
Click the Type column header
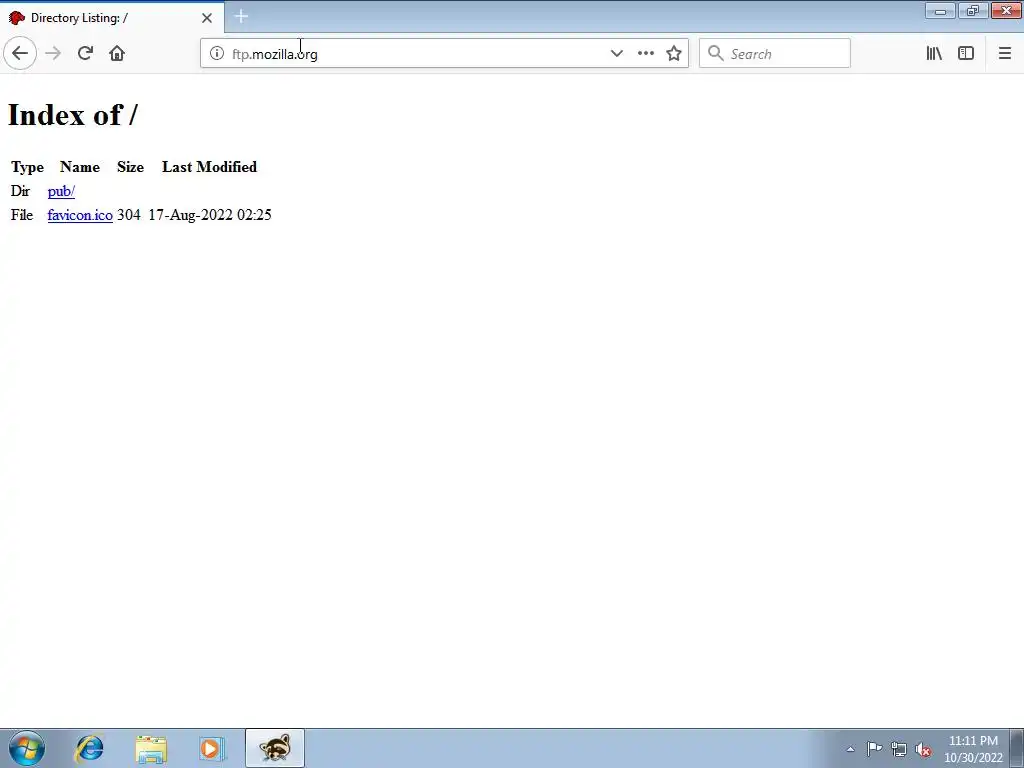(27, 167)
